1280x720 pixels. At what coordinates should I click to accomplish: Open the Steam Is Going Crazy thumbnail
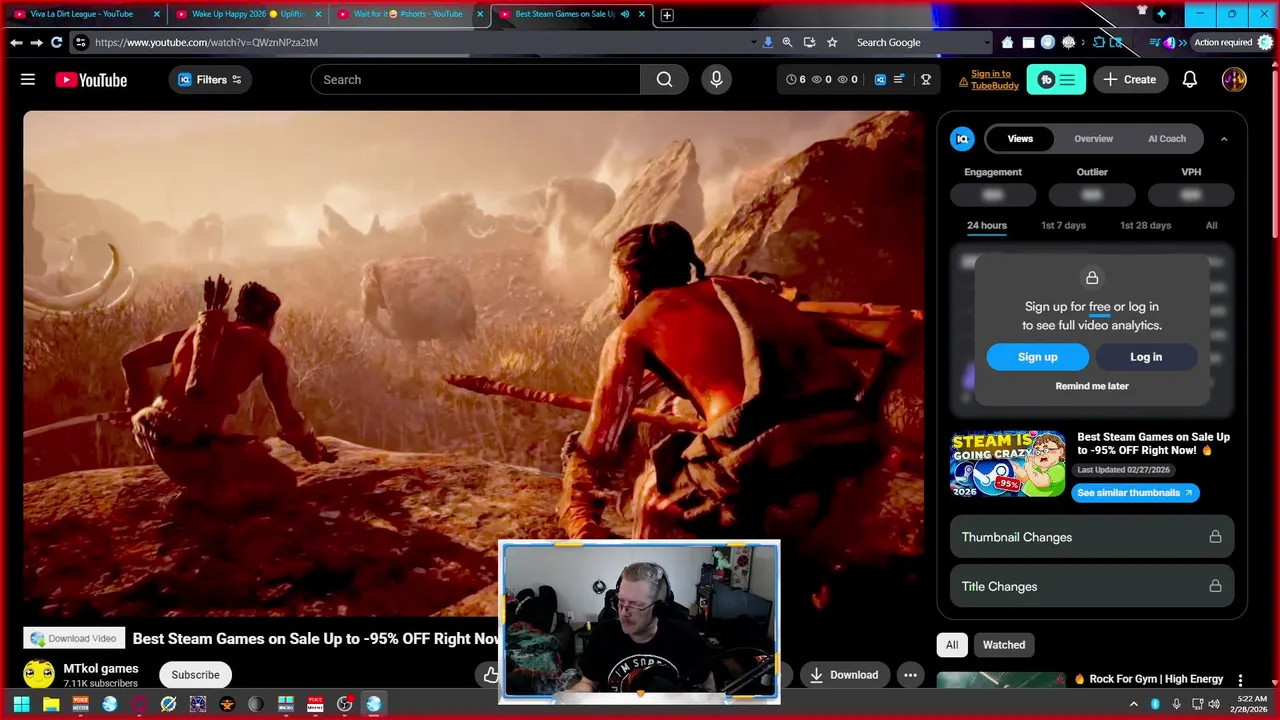[x=1008, y=464]
